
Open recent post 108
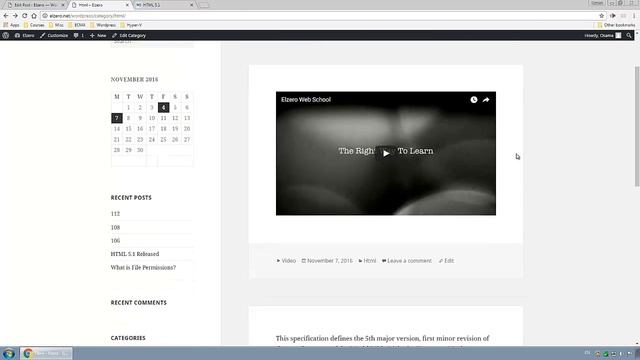click(116, 227)
